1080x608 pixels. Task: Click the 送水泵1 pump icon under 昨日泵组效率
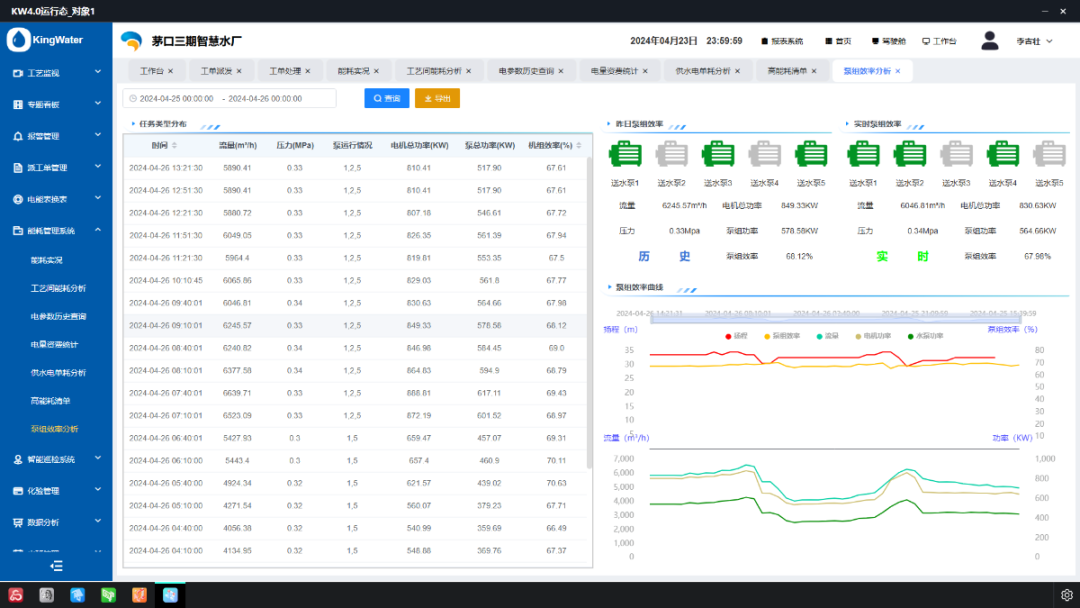click(x=625, y=154)
